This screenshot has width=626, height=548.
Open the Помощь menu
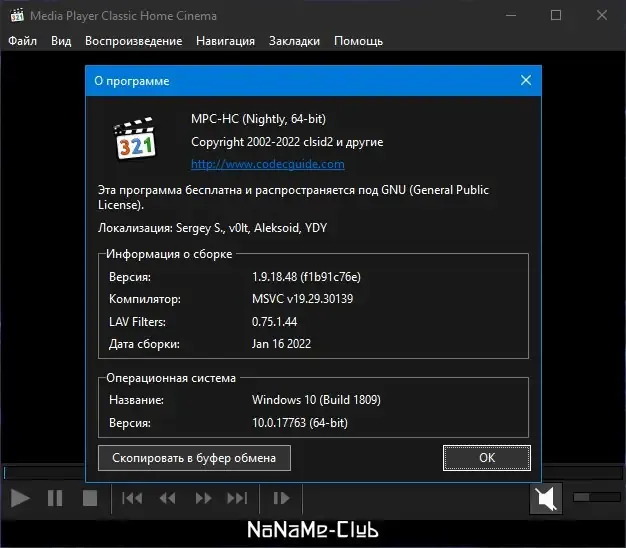coord(359,41)
